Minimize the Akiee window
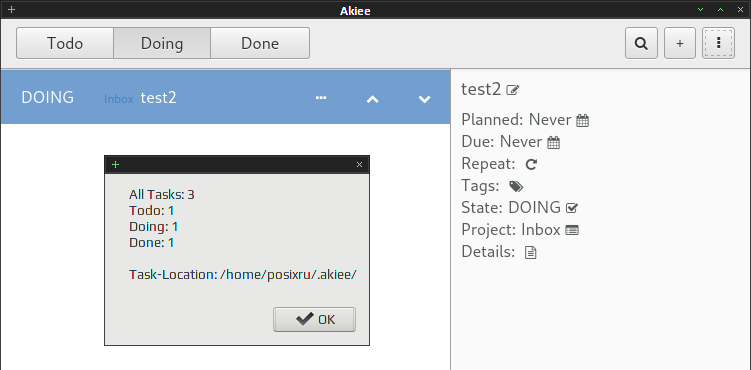This screenshot has height=370, width=751. (701, 9)
